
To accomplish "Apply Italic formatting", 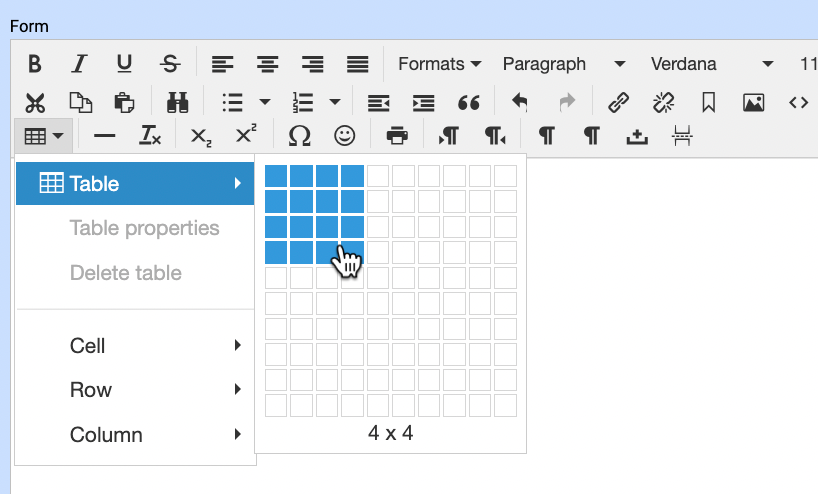I will 79,64.
